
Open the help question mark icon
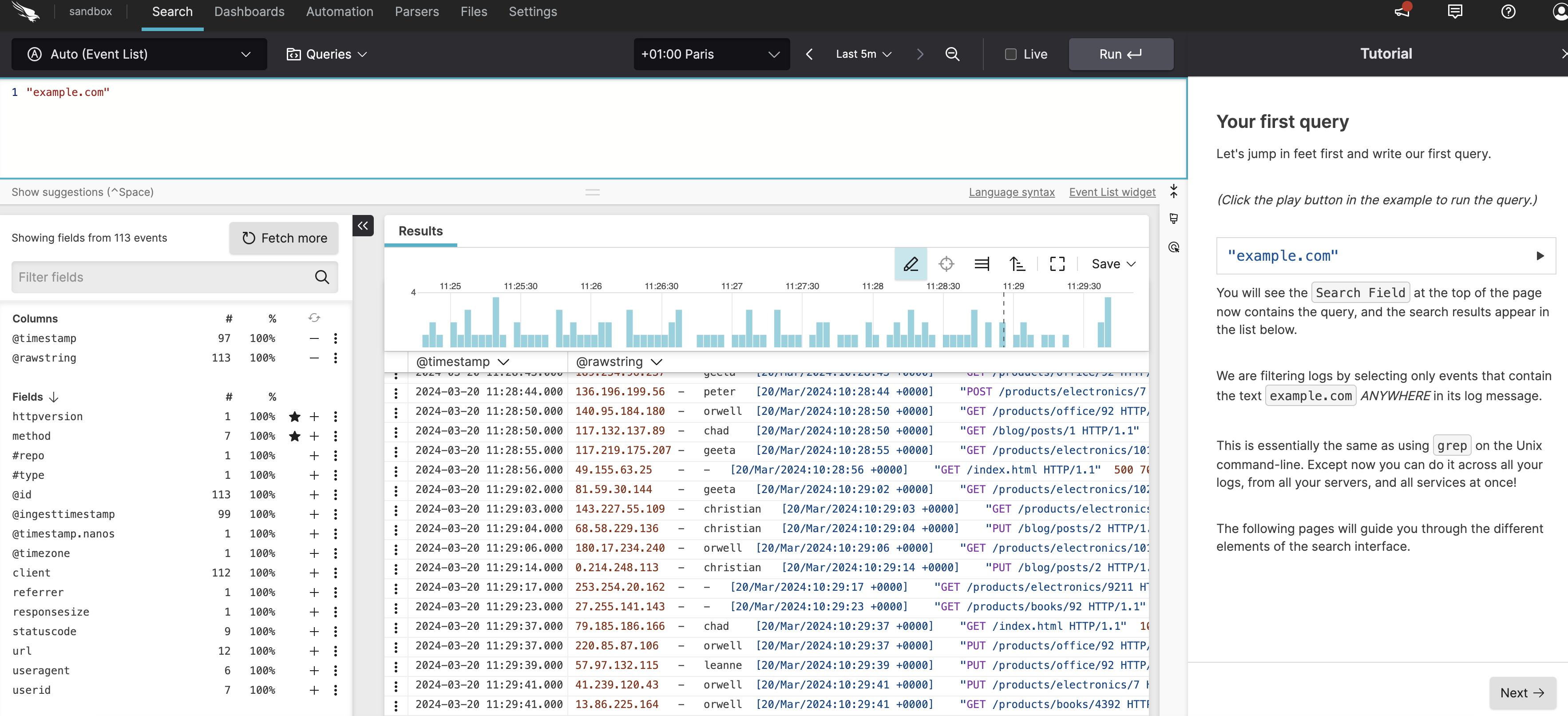1508,12
